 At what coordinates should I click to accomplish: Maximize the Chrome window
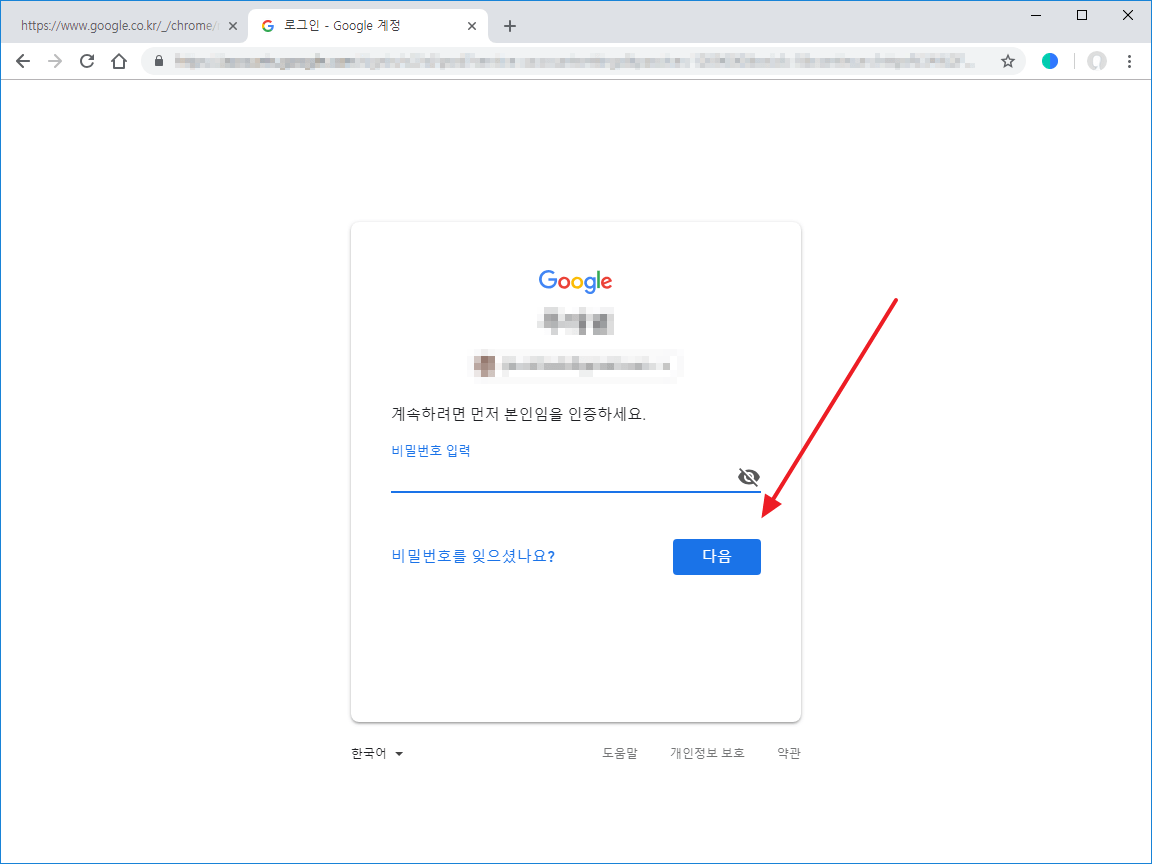1081,15
